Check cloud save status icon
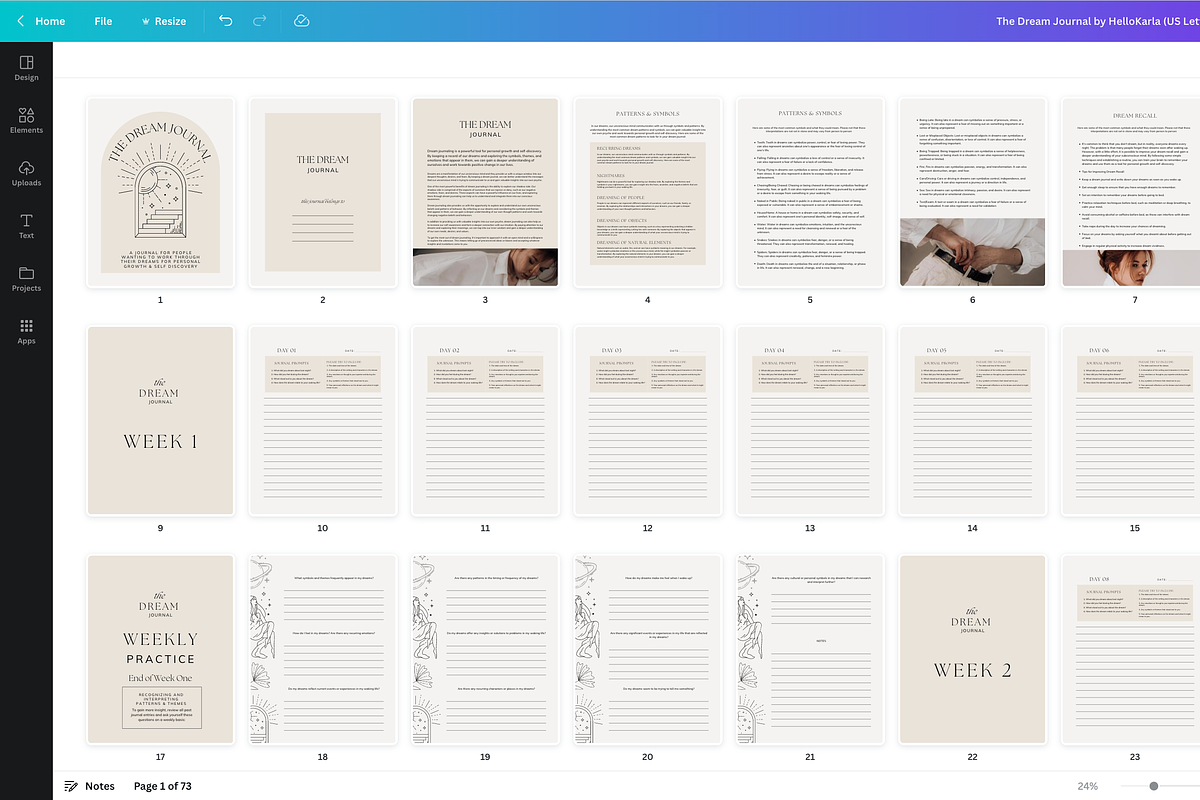This screenshot has width=1200, height=800. (302, 21)
